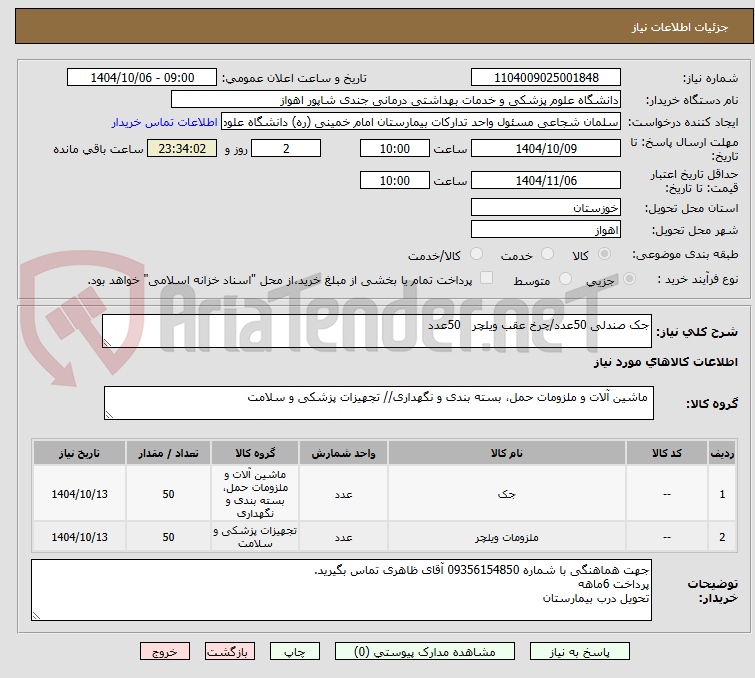This screenshot has height=678, width=755.
Task: Click the ردیف column header
Action: [x=722, y=453]
